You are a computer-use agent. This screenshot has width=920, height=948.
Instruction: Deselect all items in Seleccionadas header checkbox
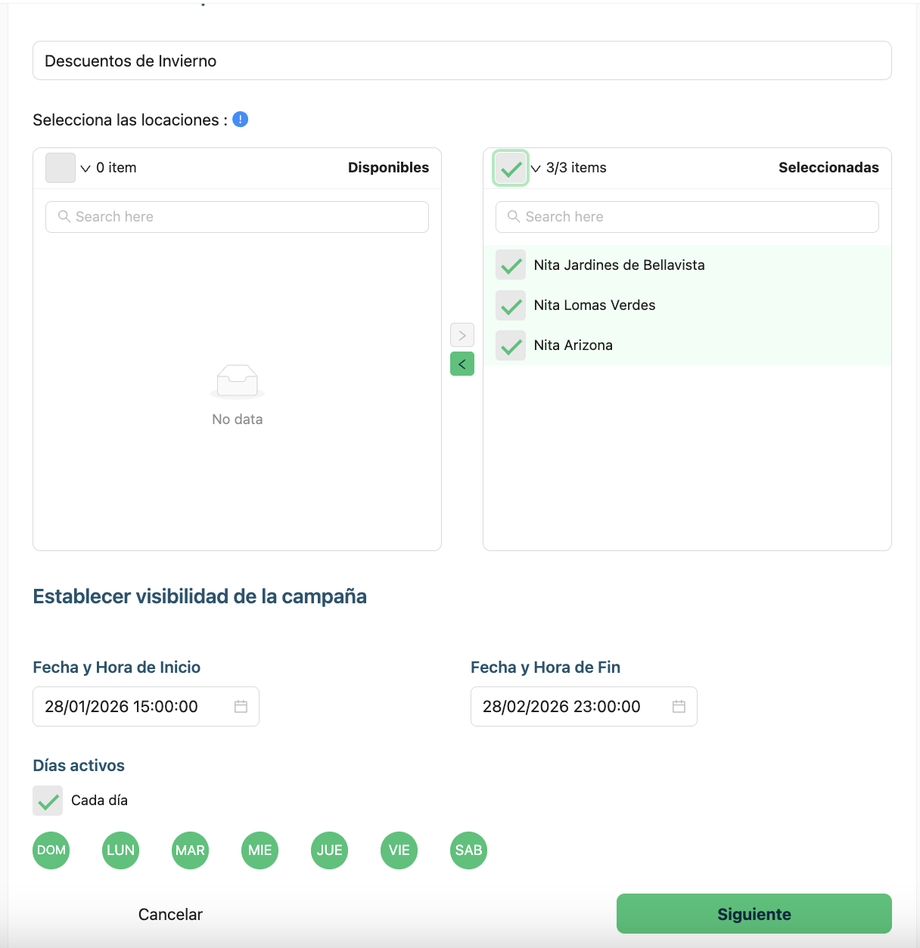(x=511, y=168)
